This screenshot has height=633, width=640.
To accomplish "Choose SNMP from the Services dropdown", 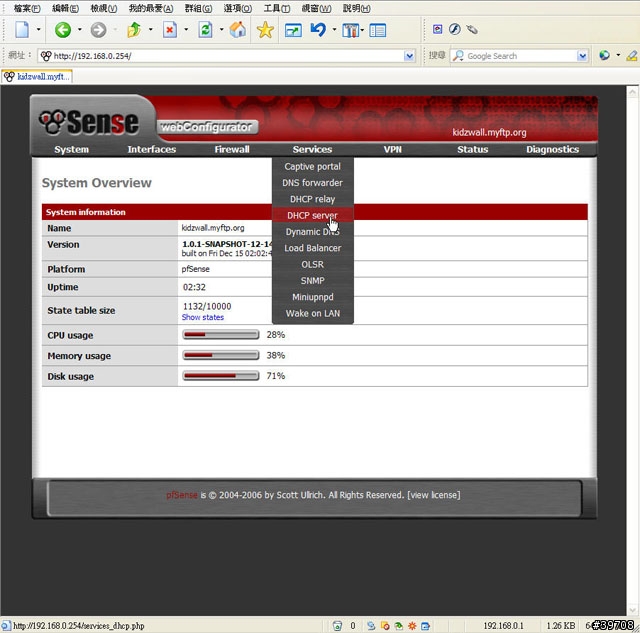I will tap(312, 281).
